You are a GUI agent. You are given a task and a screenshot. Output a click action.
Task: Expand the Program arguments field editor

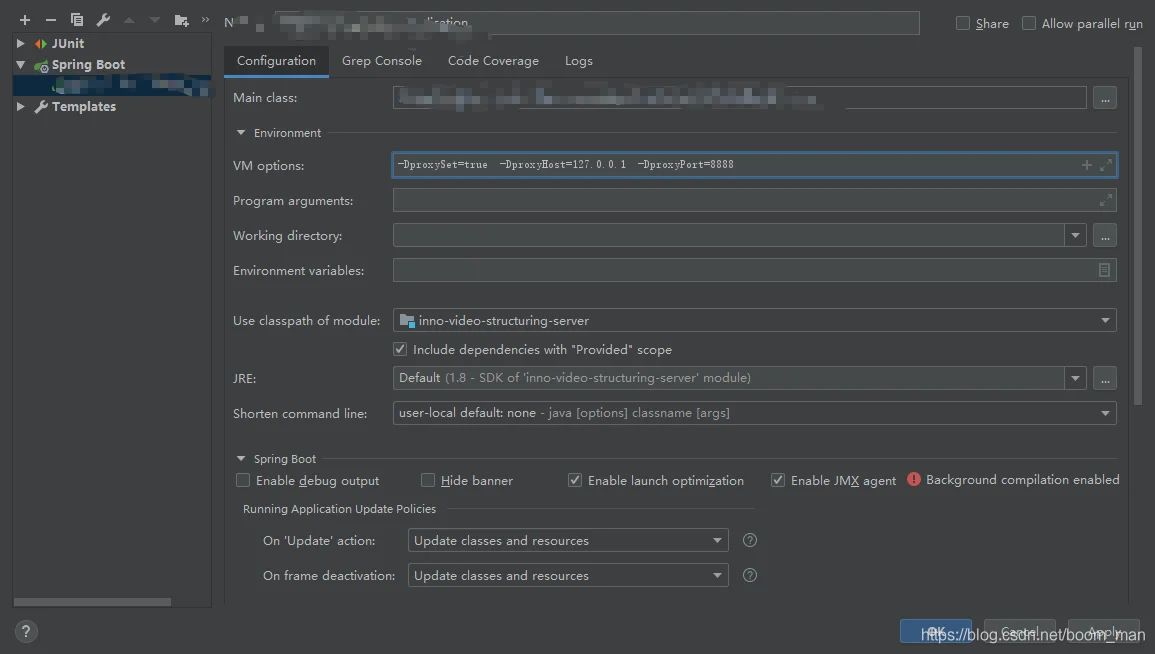click(1106, 200)
